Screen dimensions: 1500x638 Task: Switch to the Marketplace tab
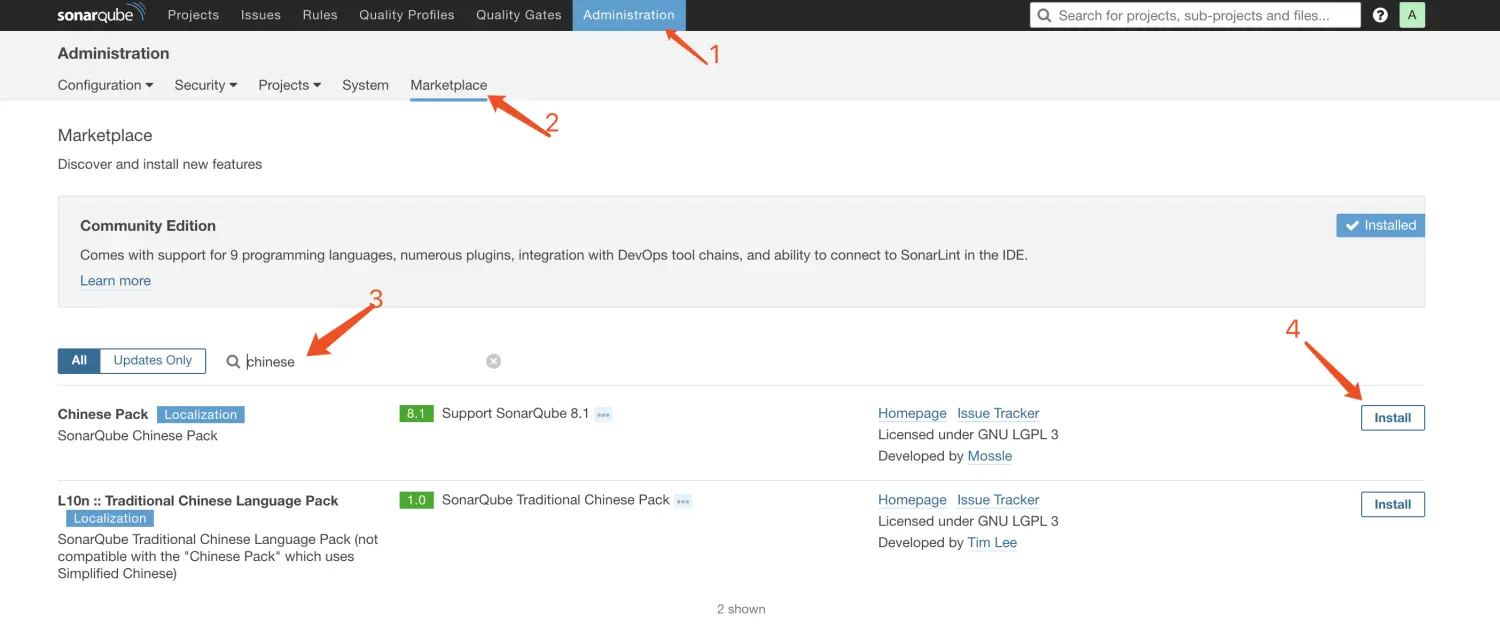(x=448, y=85)
